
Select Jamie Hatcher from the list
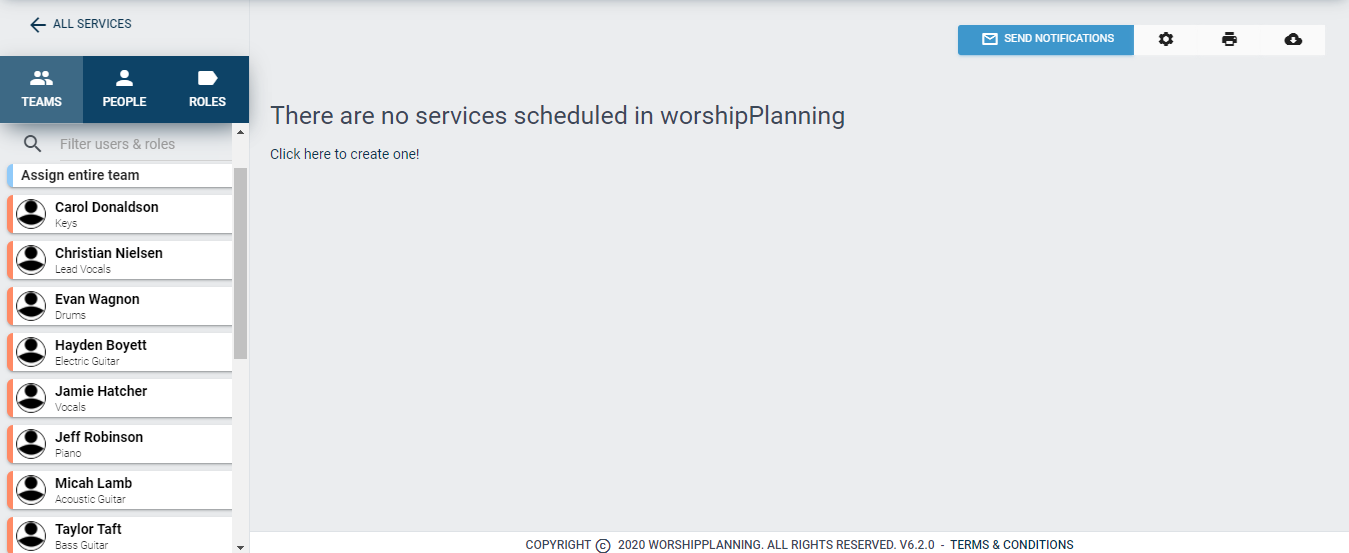(120, 397)
